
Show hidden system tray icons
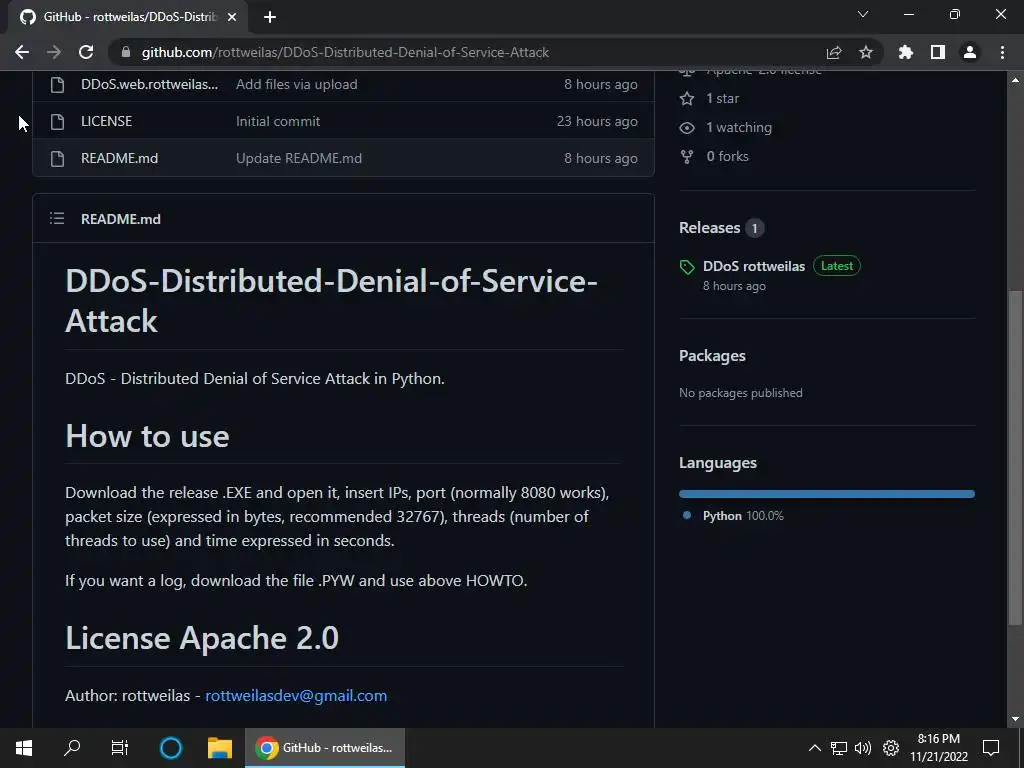[814, 748]
